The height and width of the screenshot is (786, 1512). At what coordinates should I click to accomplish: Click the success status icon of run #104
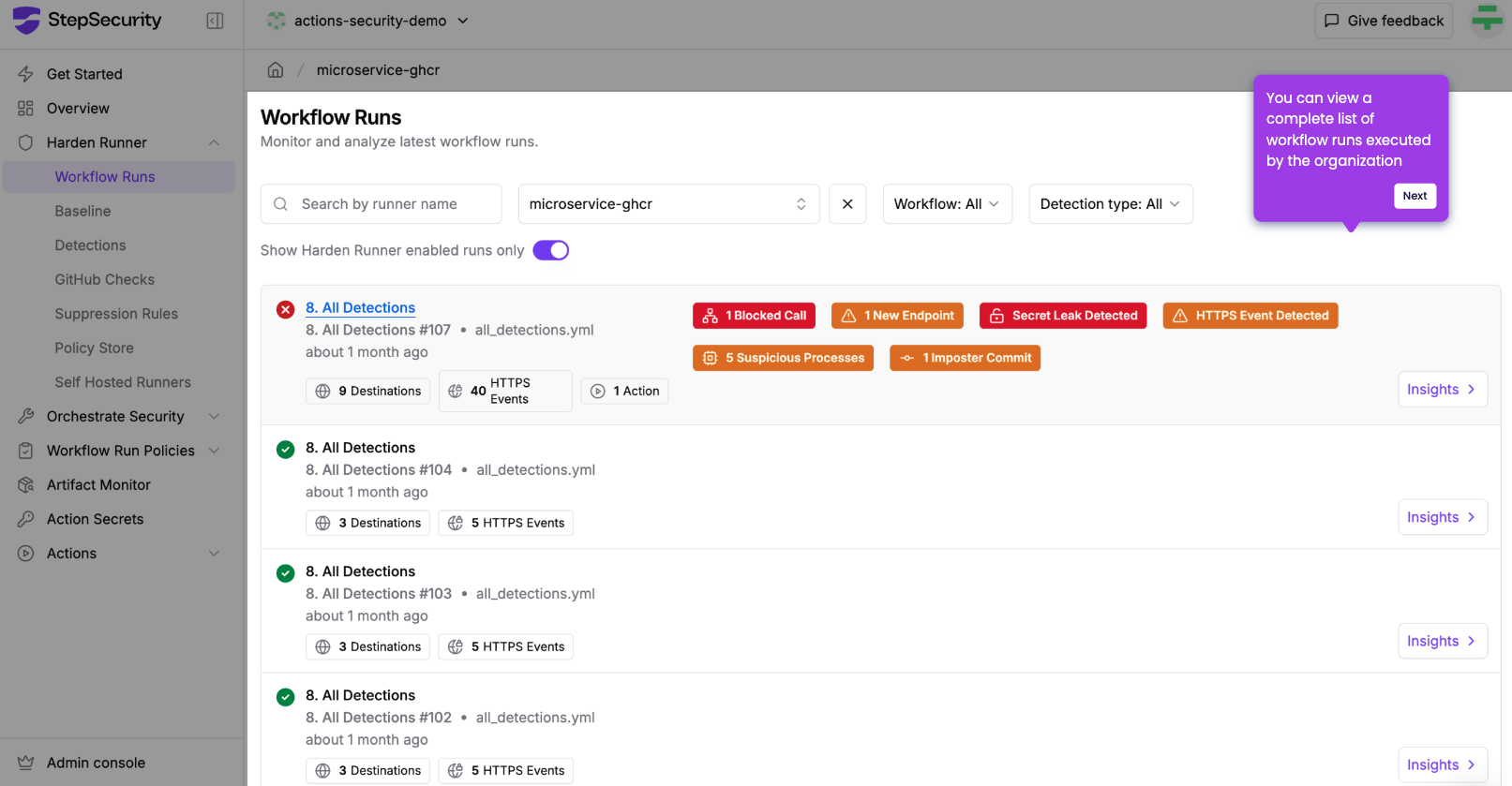click(286, 450)
